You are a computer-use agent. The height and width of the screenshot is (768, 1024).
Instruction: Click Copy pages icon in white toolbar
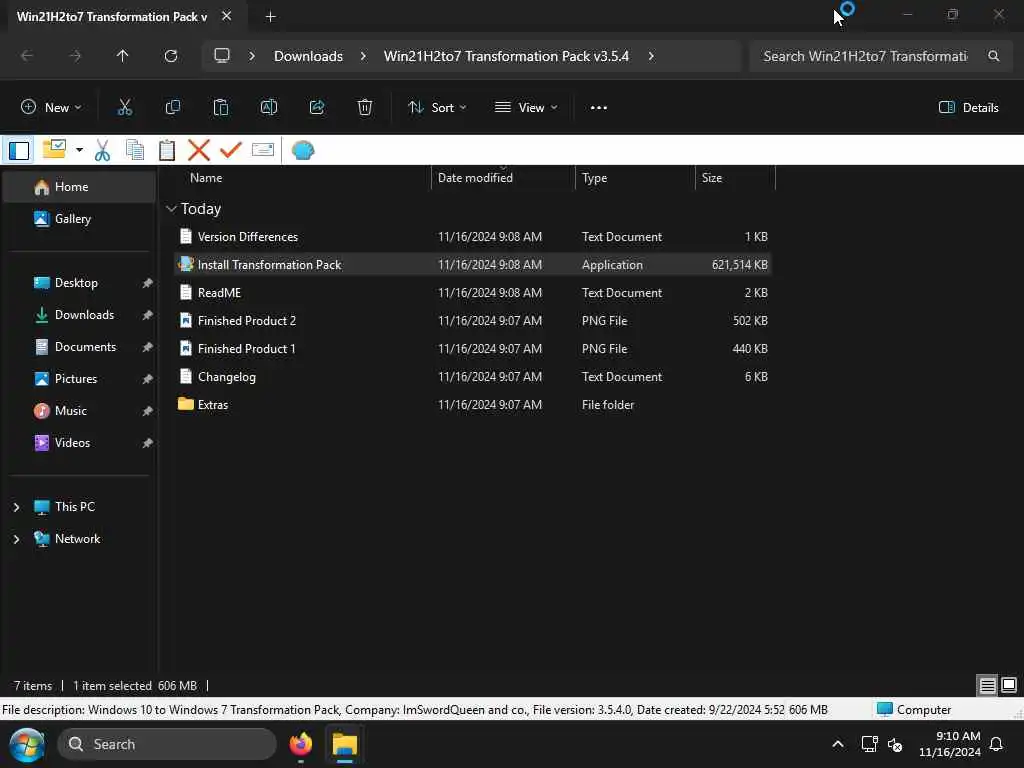[x=135, y=150]
